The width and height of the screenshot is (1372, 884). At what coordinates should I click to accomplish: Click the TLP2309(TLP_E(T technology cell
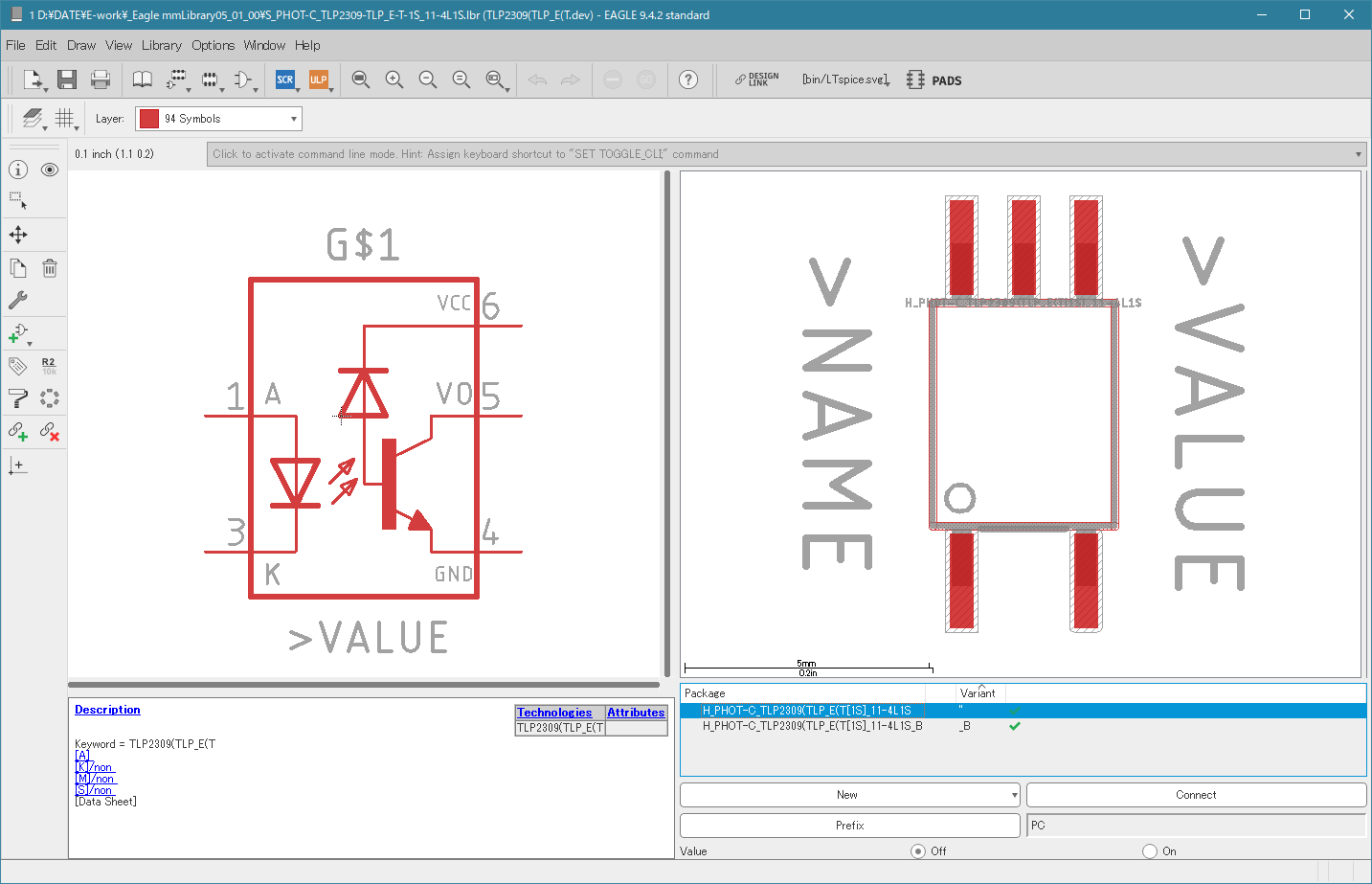point(560,728)
